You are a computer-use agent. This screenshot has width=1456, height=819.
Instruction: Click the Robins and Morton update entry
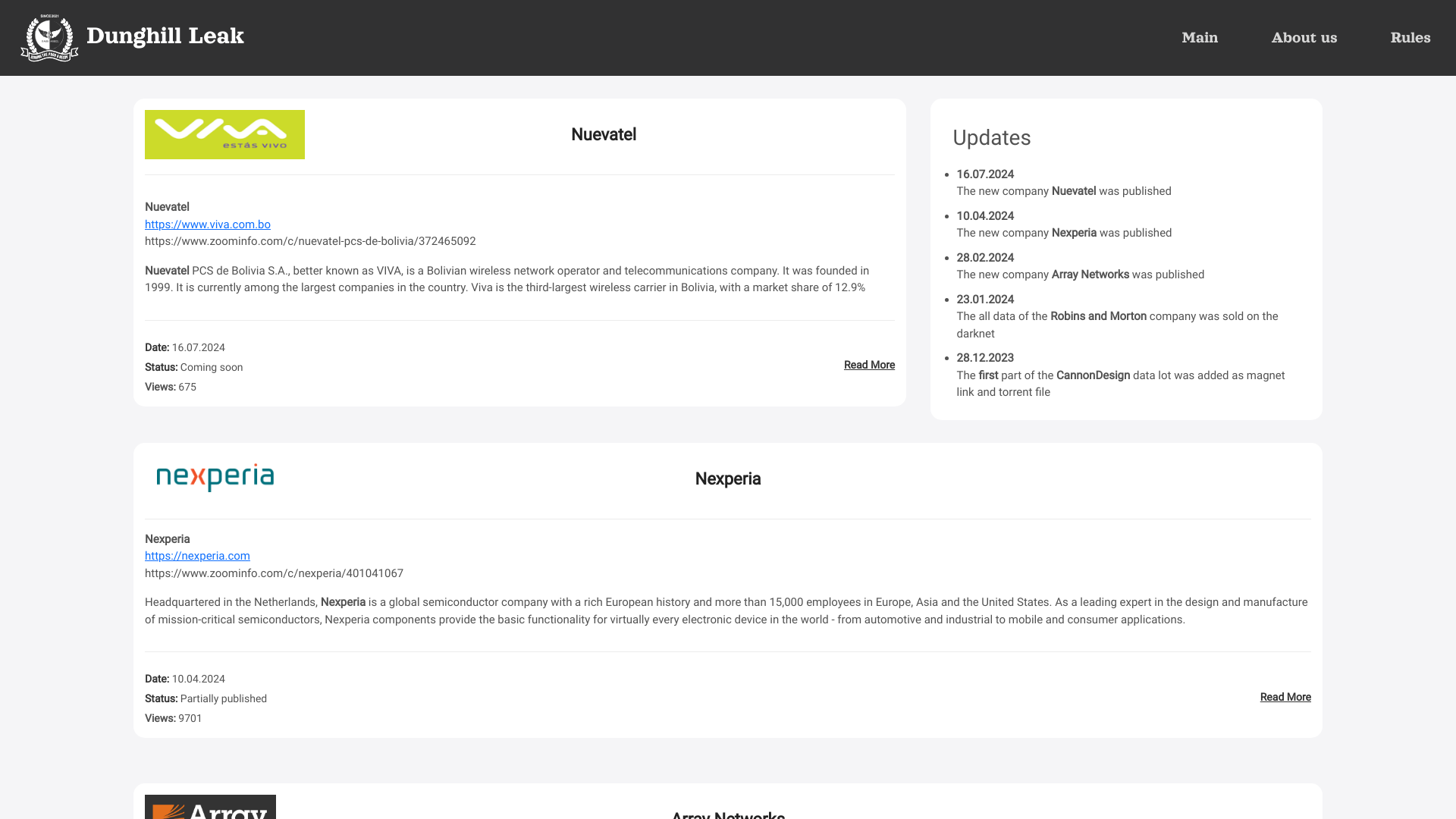point(1097,316)
